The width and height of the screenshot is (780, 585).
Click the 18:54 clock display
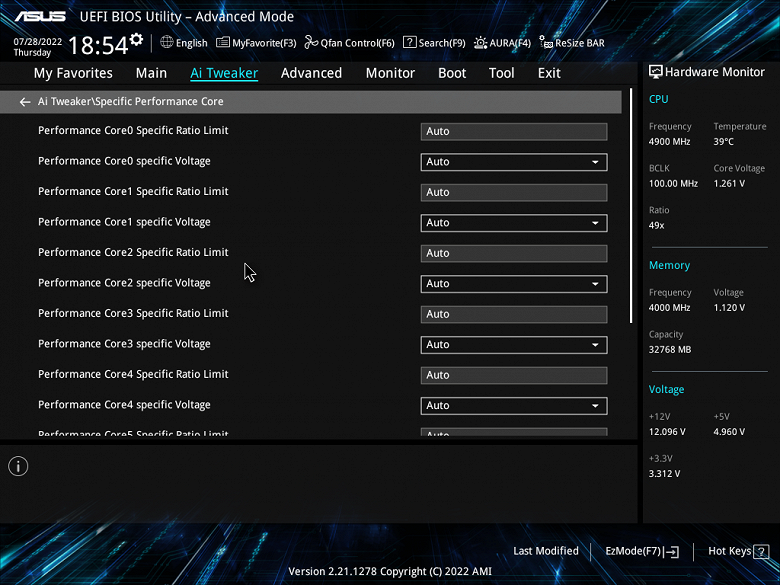pyautogui.click(x=98, y=46)
